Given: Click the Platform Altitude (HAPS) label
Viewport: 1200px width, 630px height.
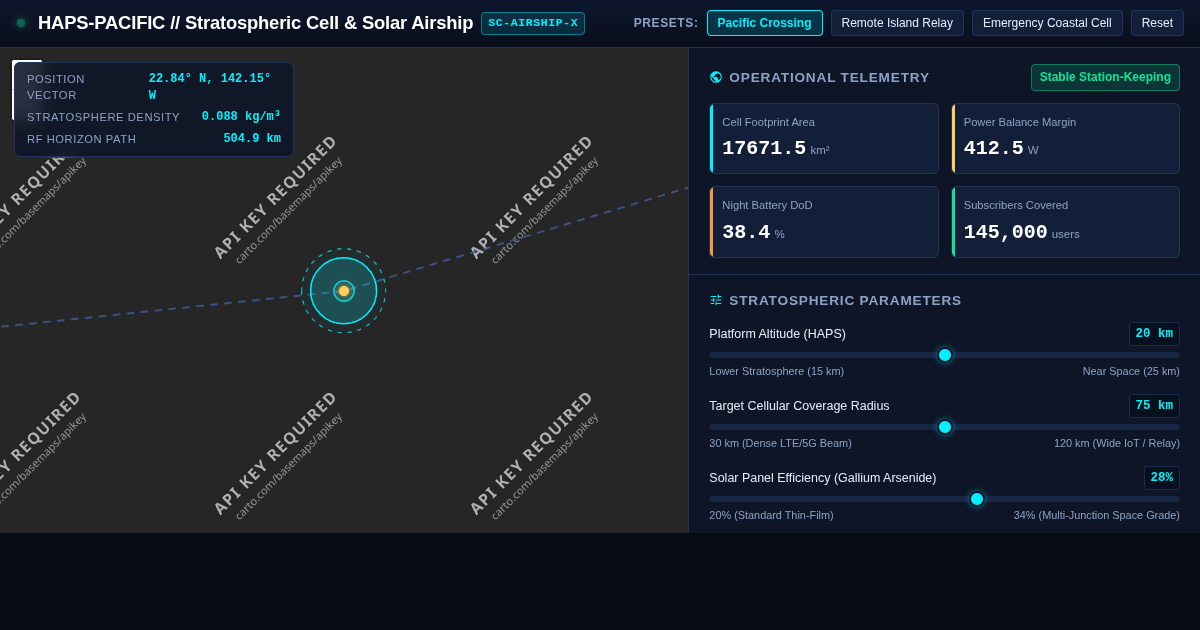Looking at the screenshot, I should pyautogui.click(x=777, y=334).
